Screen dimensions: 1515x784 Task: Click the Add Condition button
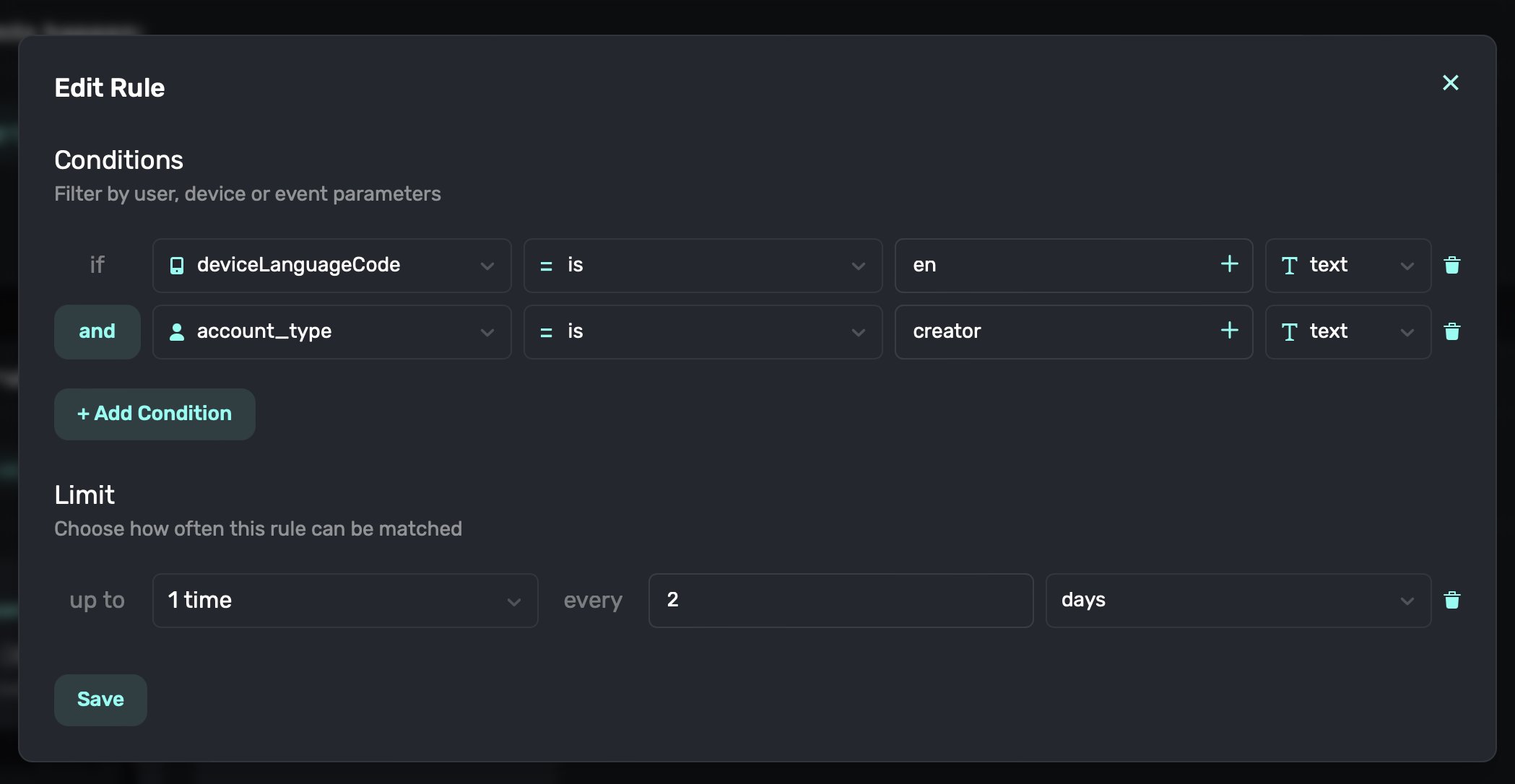tap(155, 414)
